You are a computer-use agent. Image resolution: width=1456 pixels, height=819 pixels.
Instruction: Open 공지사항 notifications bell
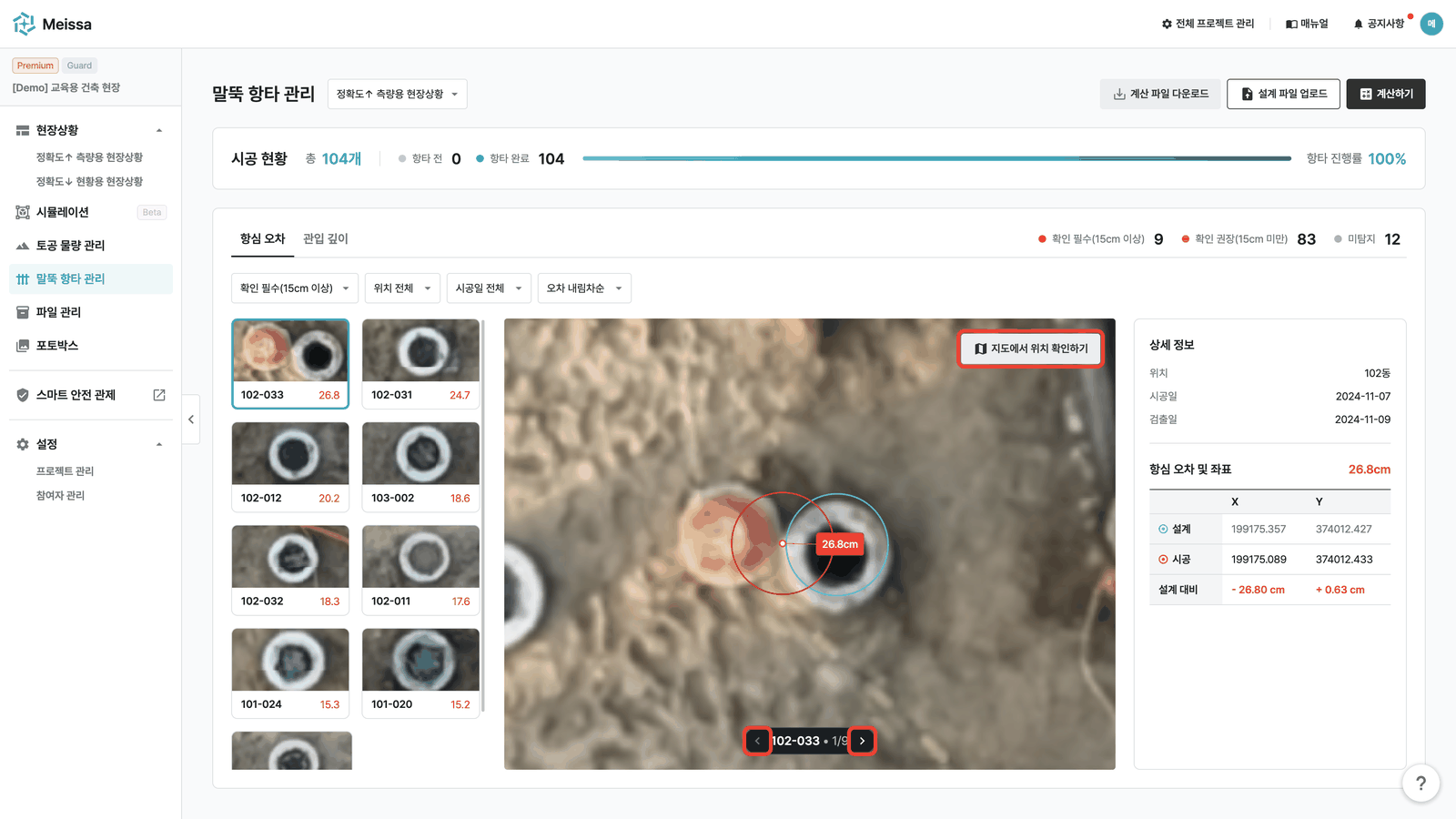1379,24
